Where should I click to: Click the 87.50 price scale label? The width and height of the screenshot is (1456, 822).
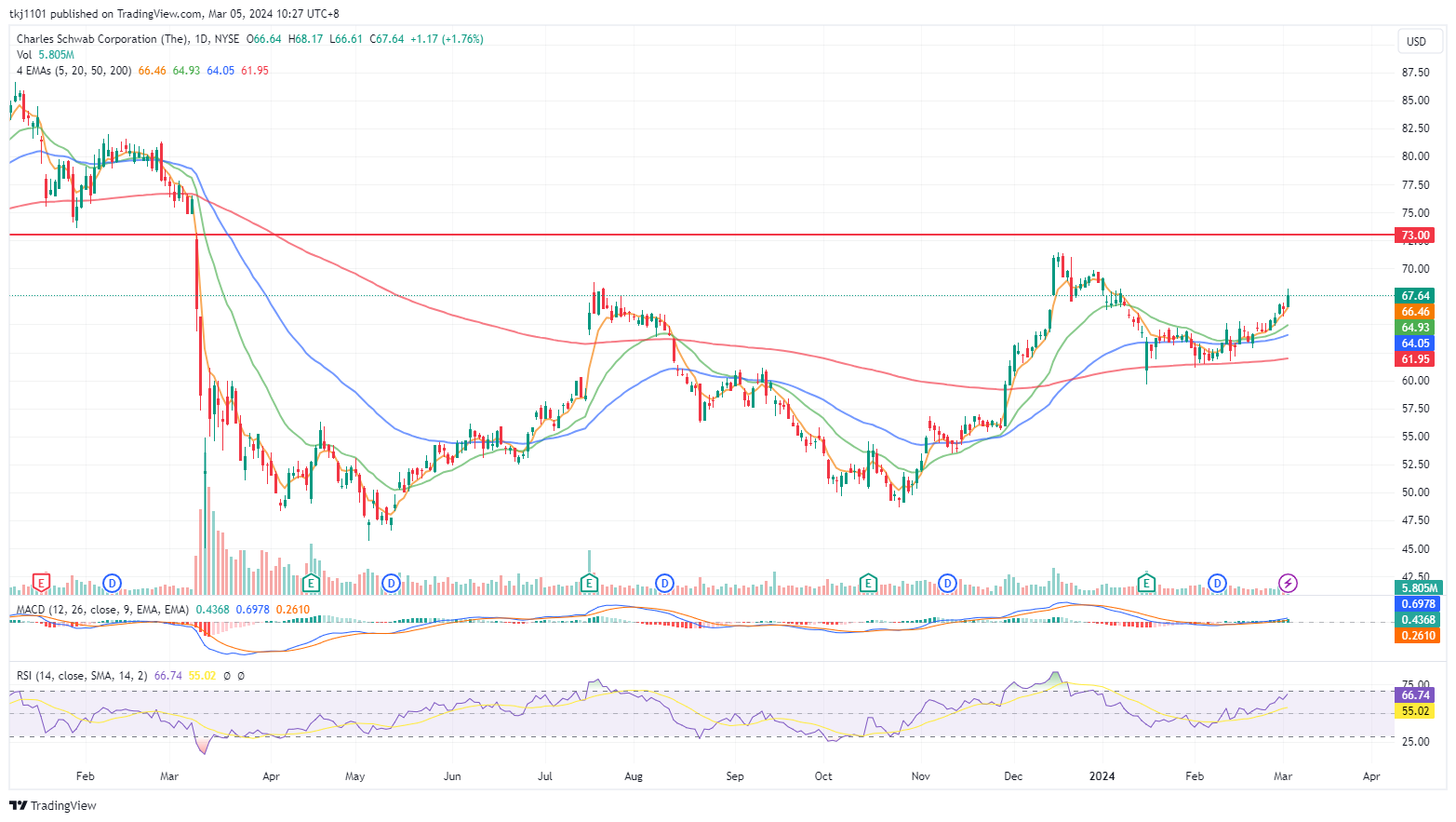(x=1416, y=73)
